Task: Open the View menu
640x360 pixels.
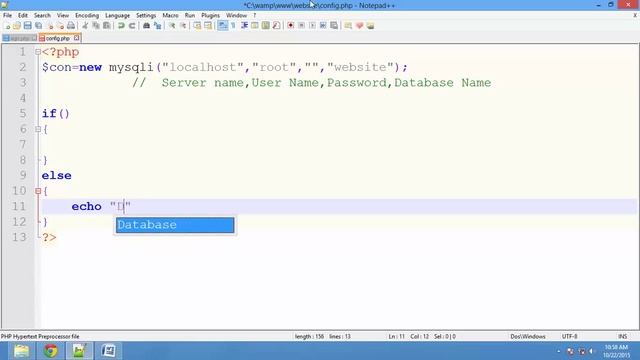Action: click(x=63, y=15)
